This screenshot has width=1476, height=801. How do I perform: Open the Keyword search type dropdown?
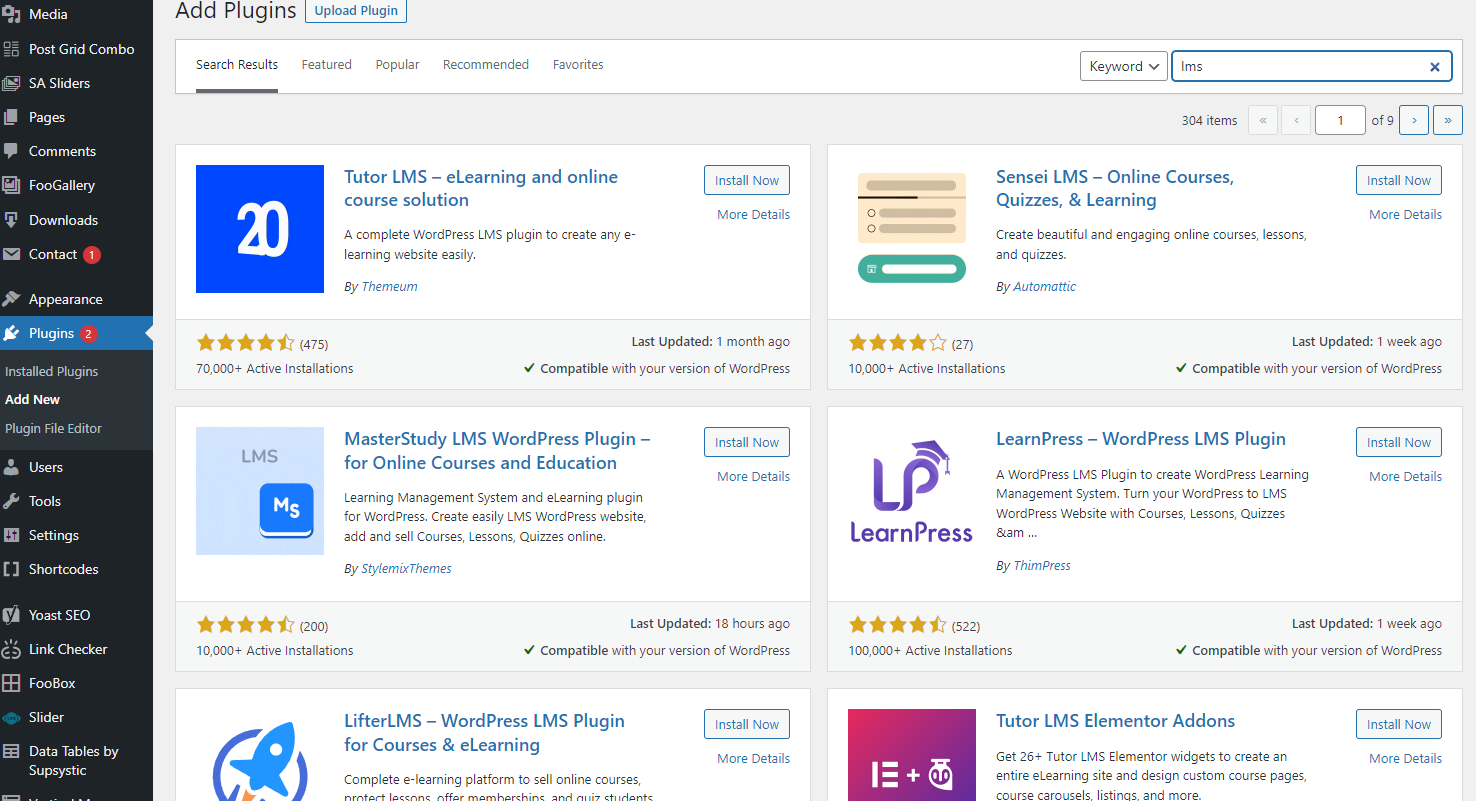1124,66
